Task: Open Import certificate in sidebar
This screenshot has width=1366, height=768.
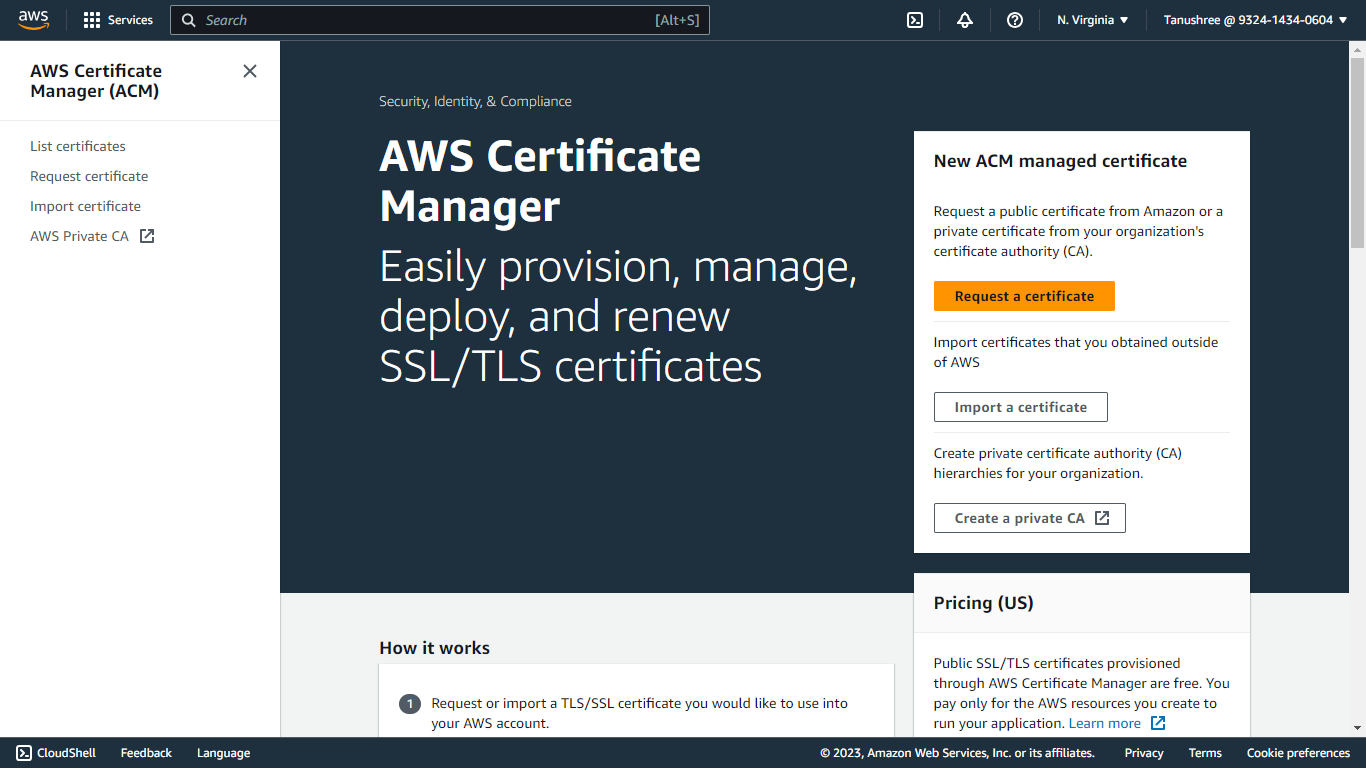Action: (85, 206)
